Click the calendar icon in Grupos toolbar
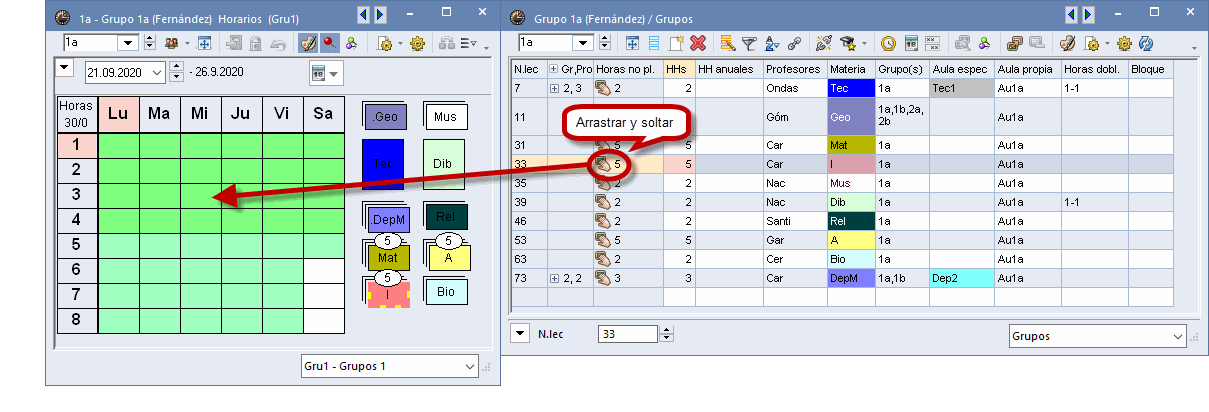The height and width of the screenshot is (412, 1209). pyautogui.click(x=911, y=43)
